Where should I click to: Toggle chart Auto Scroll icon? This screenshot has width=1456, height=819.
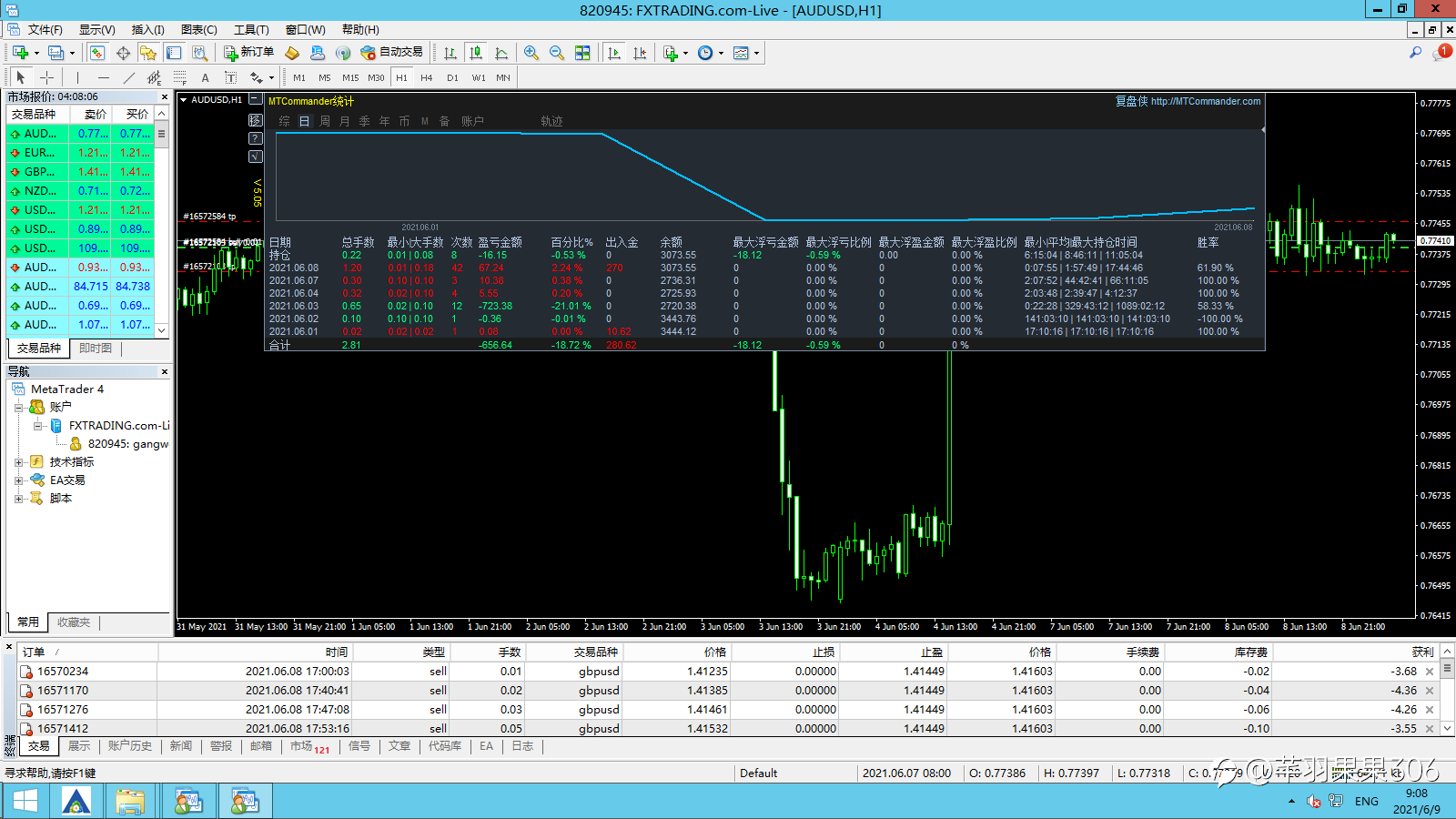tap(614, 53)
